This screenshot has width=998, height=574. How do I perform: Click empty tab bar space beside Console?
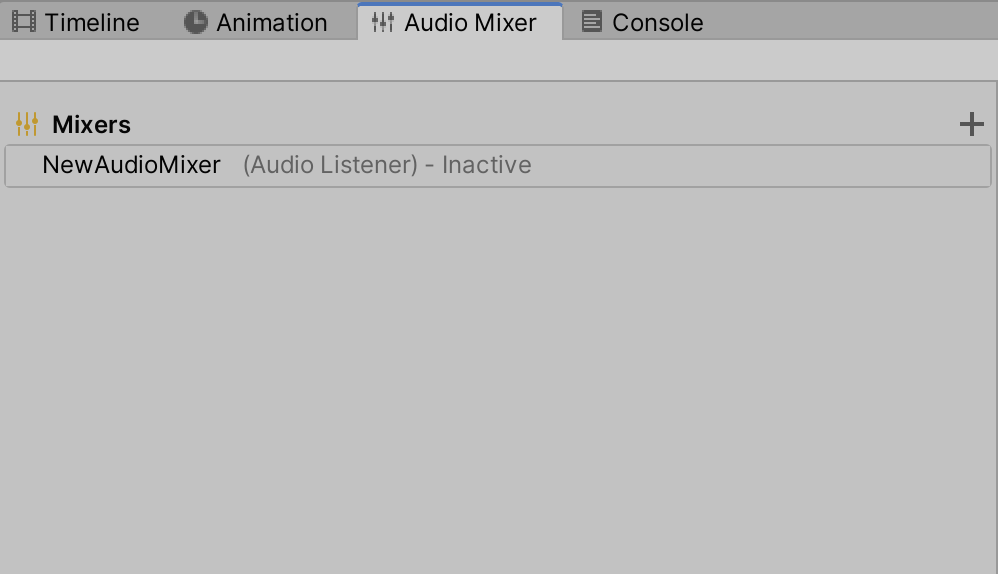click(850, 22)
